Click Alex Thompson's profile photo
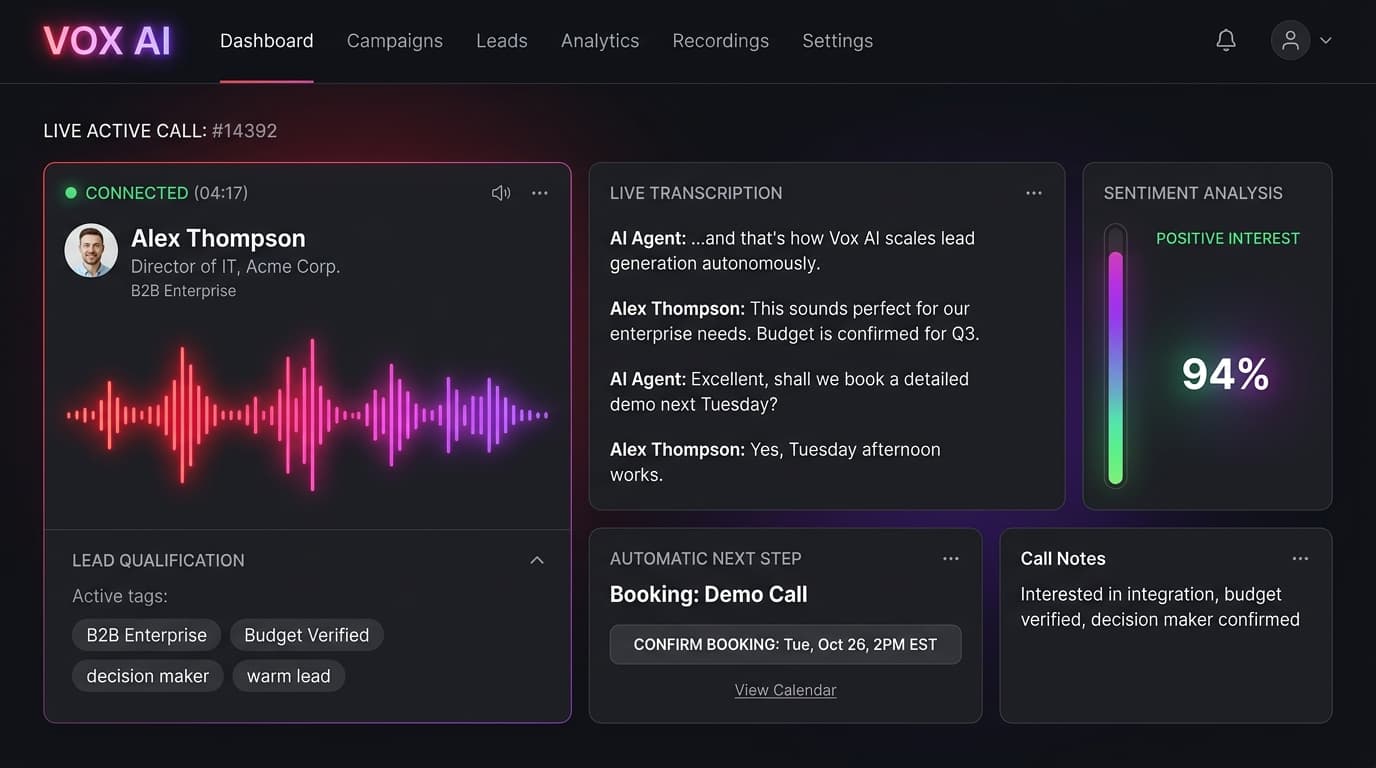Viewport: 1376px width, 768px height. pos(91,250)
